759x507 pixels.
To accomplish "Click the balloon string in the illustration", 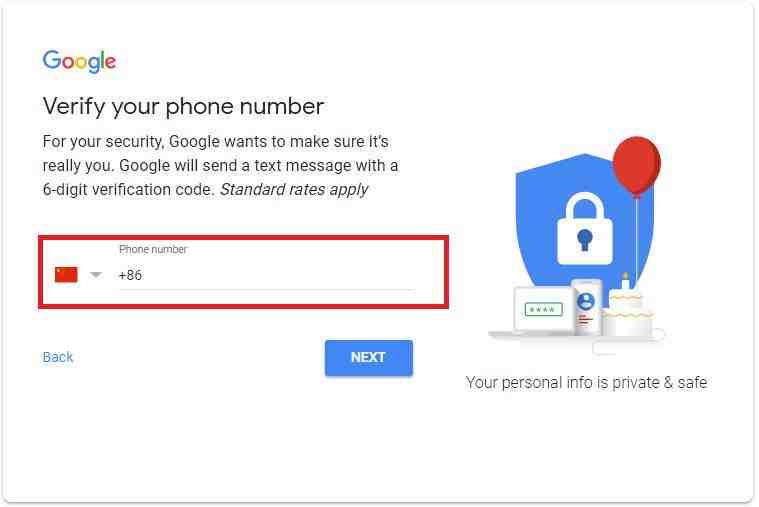I will [x=637, y=238].
